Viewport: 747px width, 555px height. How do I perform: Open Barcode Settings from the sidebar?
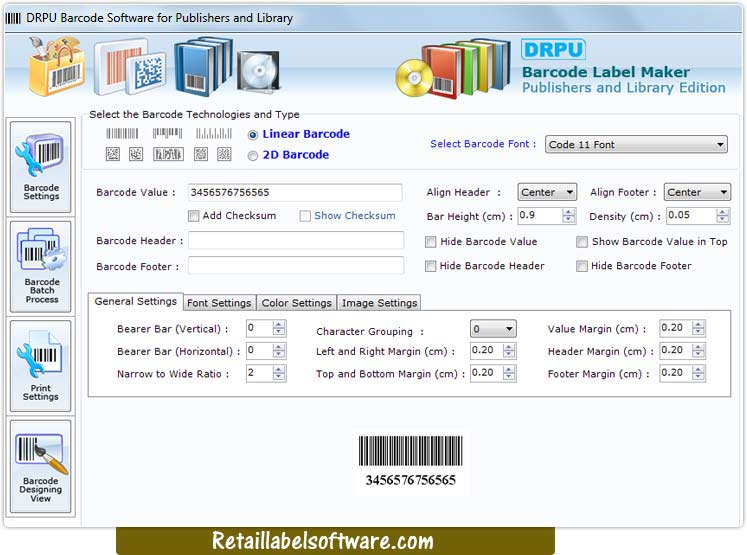click(40, 167)
